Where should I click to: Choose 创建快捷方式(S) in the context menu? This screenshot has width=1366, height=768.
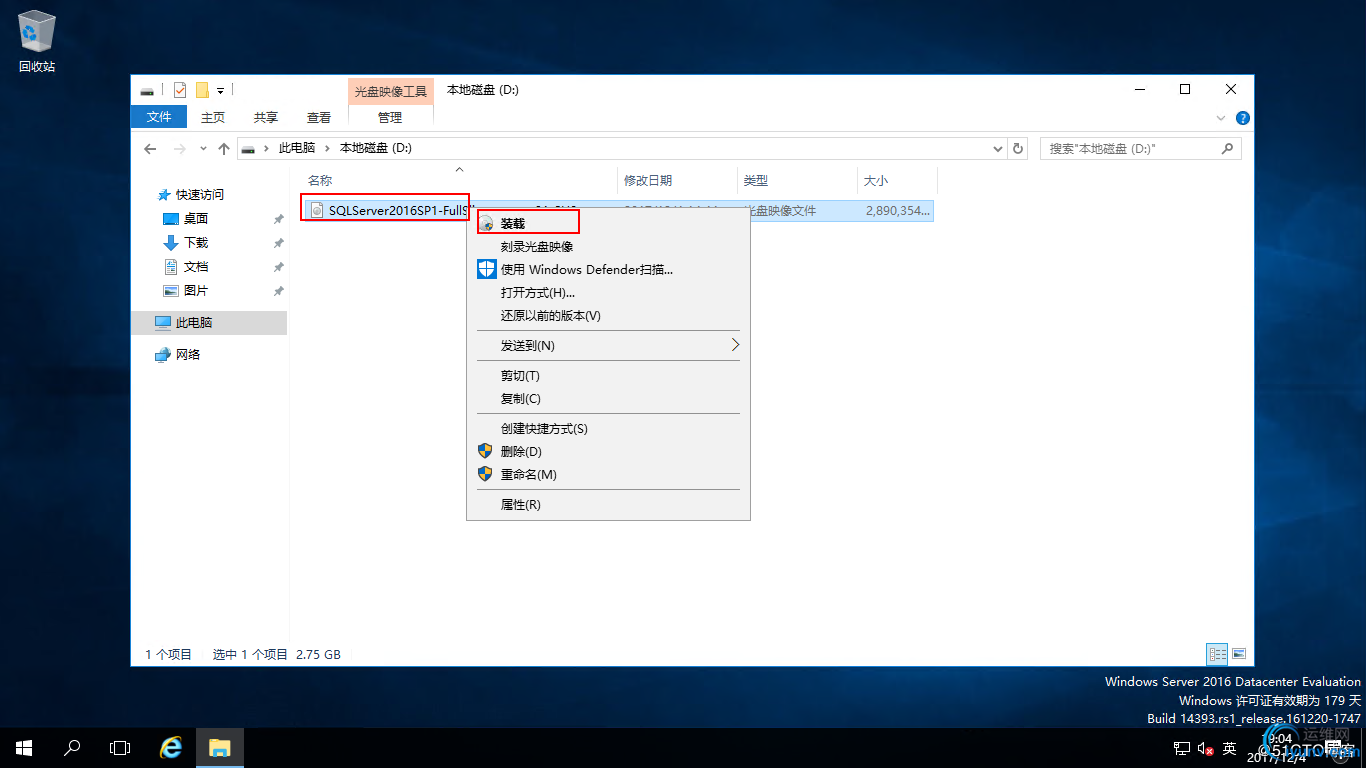coord(608,428)
